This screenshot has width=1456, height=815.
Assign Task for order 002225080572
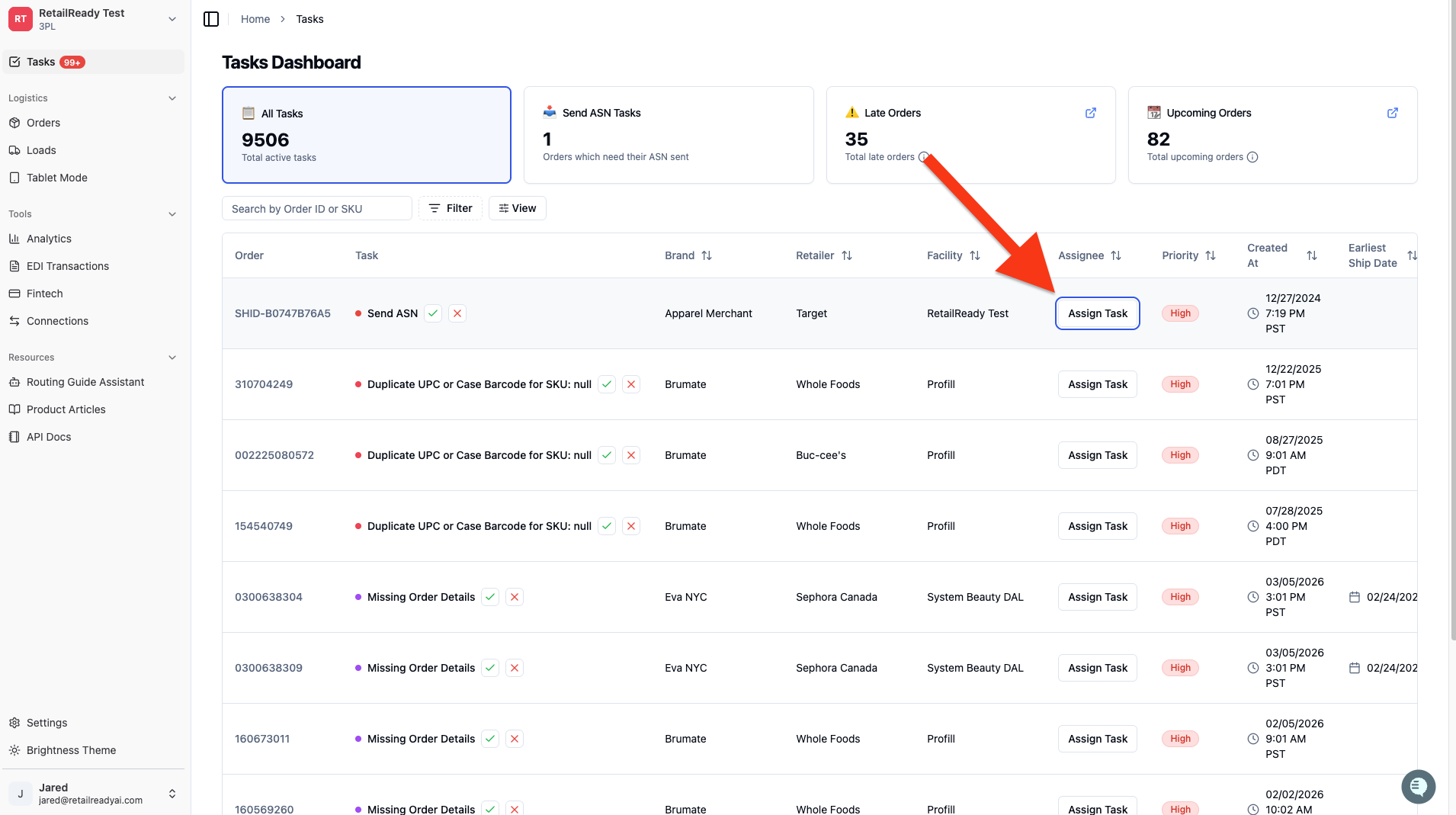coord(1097,455)
